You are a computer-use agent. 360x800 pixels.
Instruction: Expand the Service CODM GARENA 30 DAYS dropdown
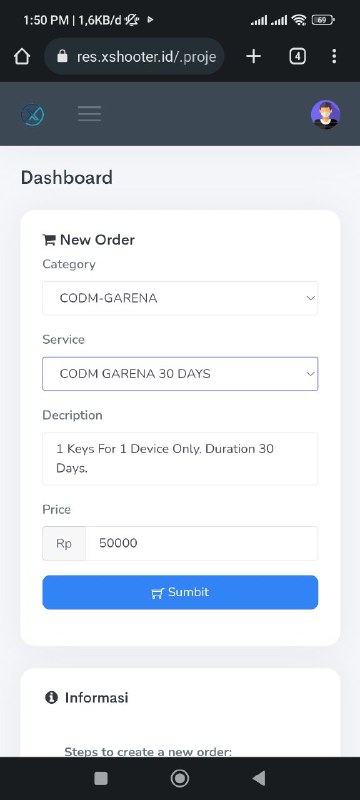click(180, 373)
